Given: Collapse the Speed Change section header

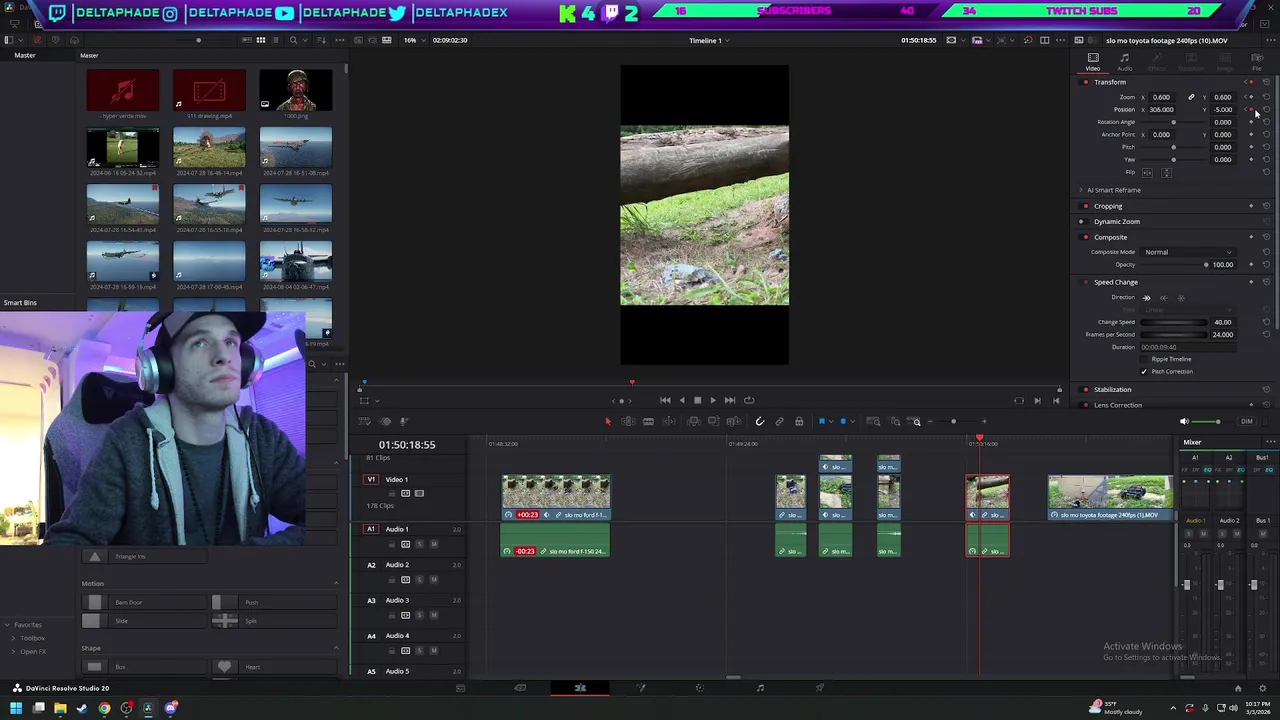Looking at the screenshot, I should (1116, 282).
